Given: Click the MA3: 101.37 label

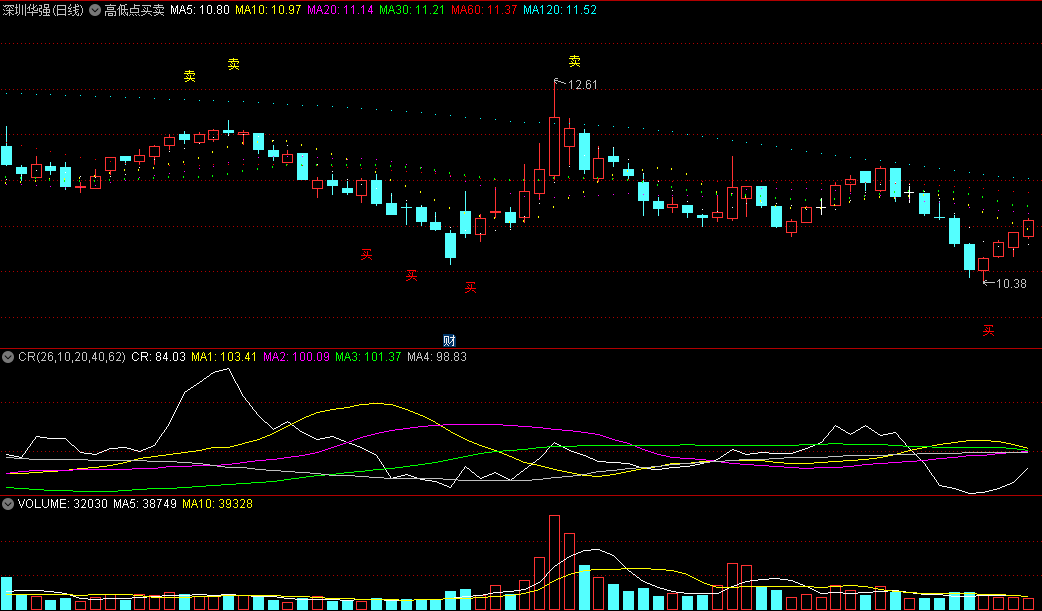Looking at the screenshot, I should click(x=368, y=357).
